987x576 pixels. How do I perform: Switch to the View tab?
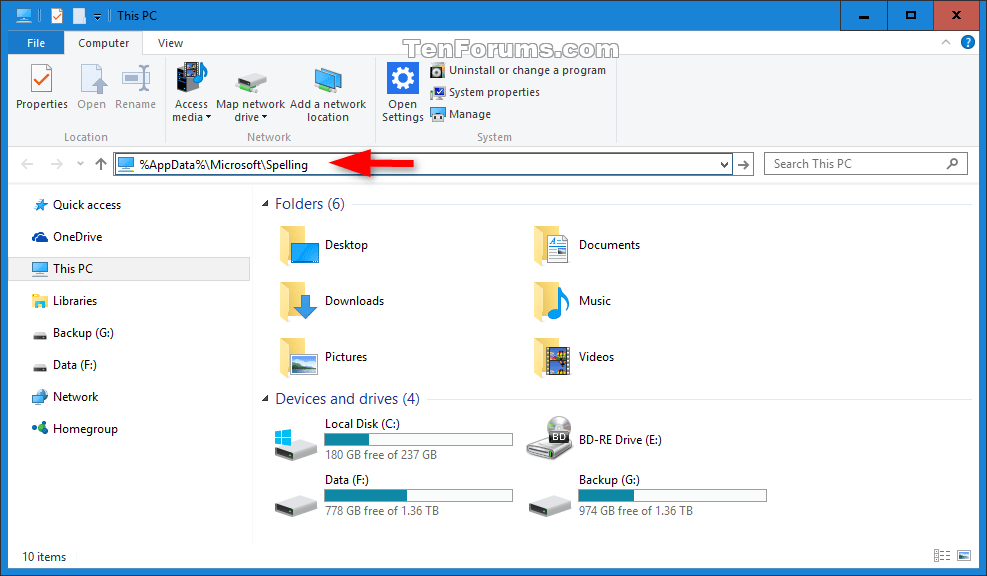click(x=169, y=43)
